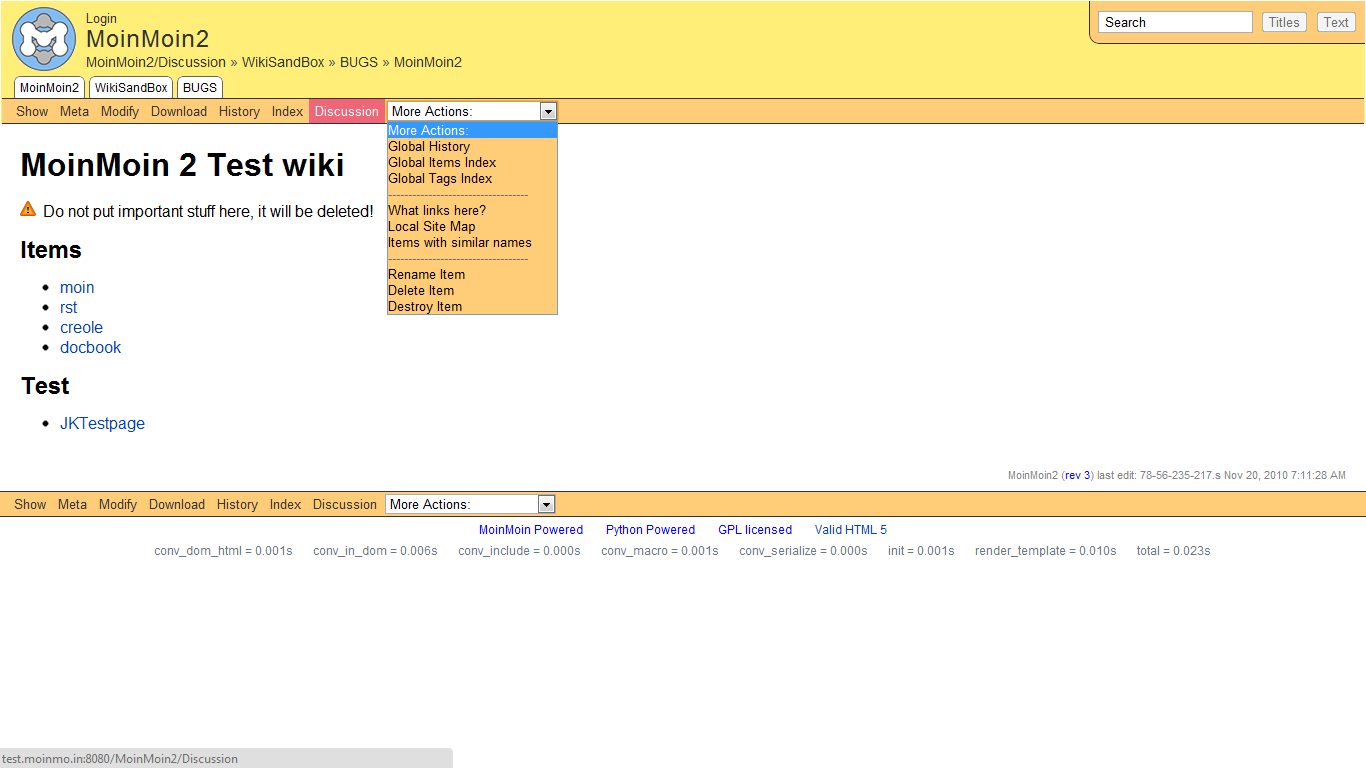Open the JKTestpage link
Viewport: 1366px width, 768px height.
pos(102,424)
